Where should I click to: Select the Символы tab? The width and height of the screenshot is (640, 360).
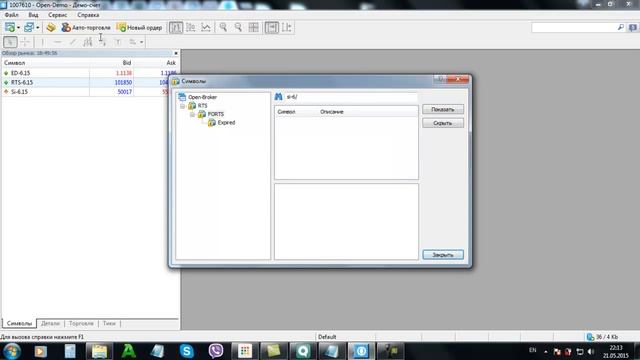[19, 323]
